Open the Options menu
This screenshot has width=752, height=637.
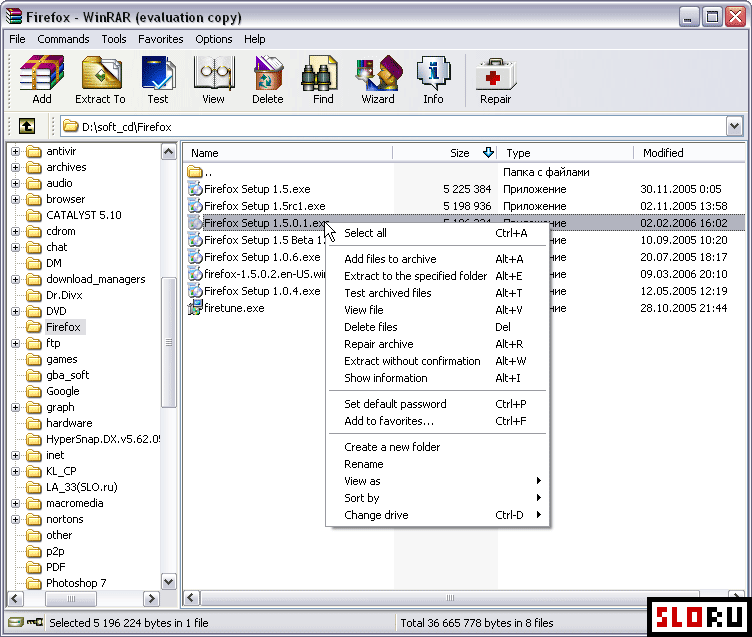[213, 39]
